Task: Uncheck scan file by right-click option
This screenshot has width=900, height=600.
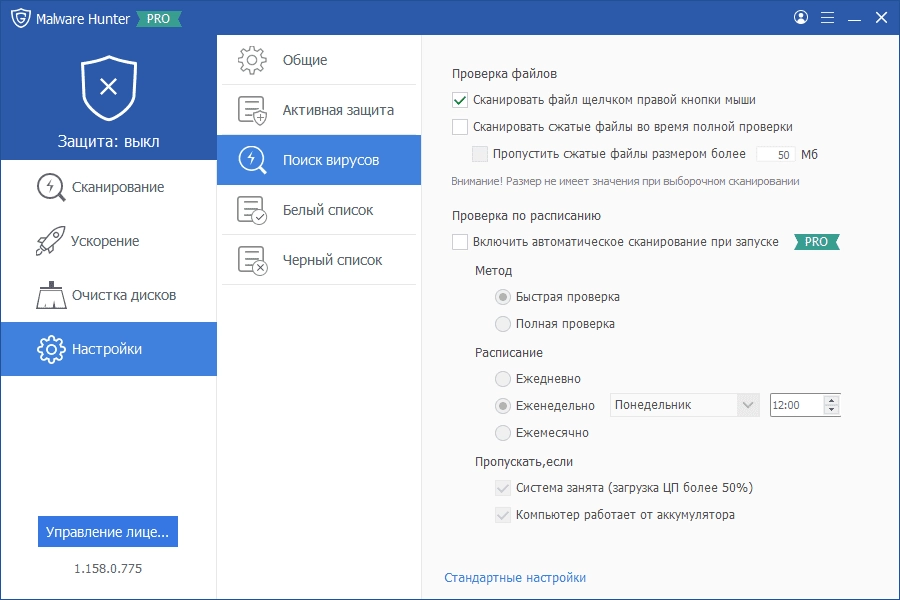Action: (x=460, y=100)
